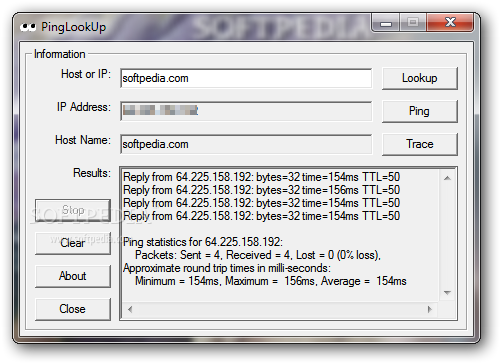Click the grayed Stop button

pos(73,210)
